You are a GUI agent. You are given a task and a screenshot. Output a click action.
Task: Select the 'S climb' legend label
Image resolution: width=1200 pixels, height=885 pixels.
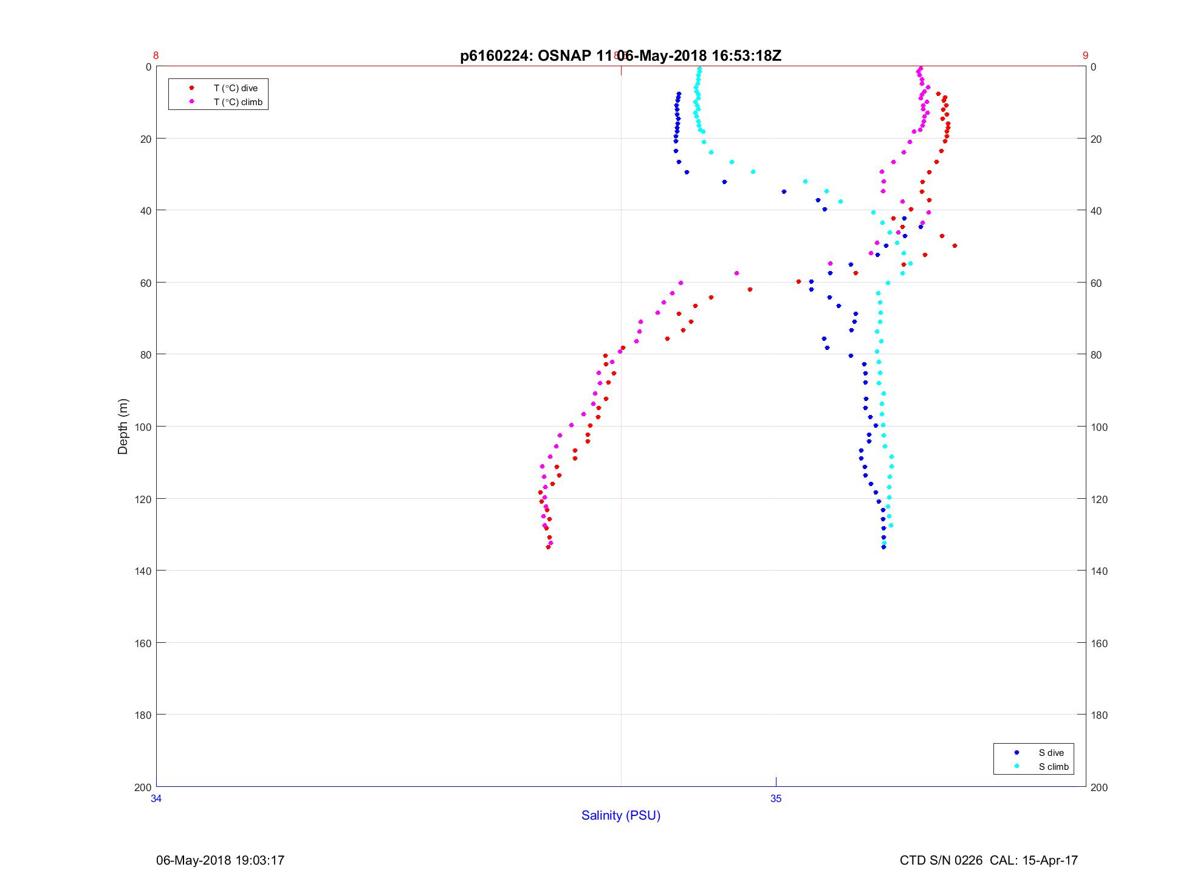1053,766
